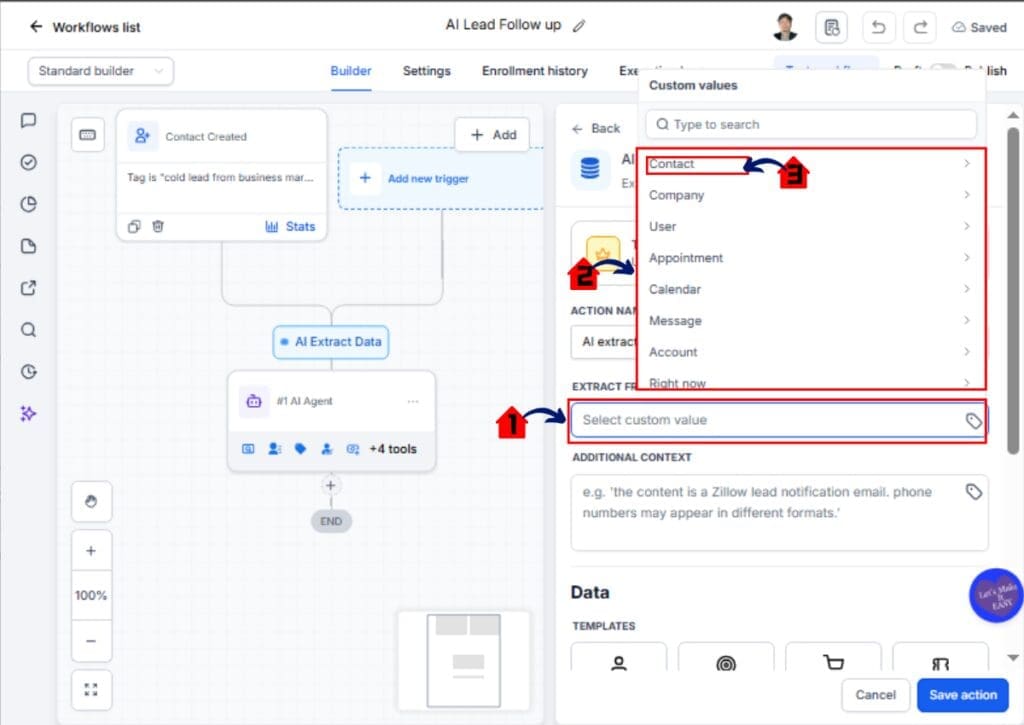This screenshot has height=725, width=1024.
Task: Click the 100% zoom level indicator
Action: (x=91, y=595)
